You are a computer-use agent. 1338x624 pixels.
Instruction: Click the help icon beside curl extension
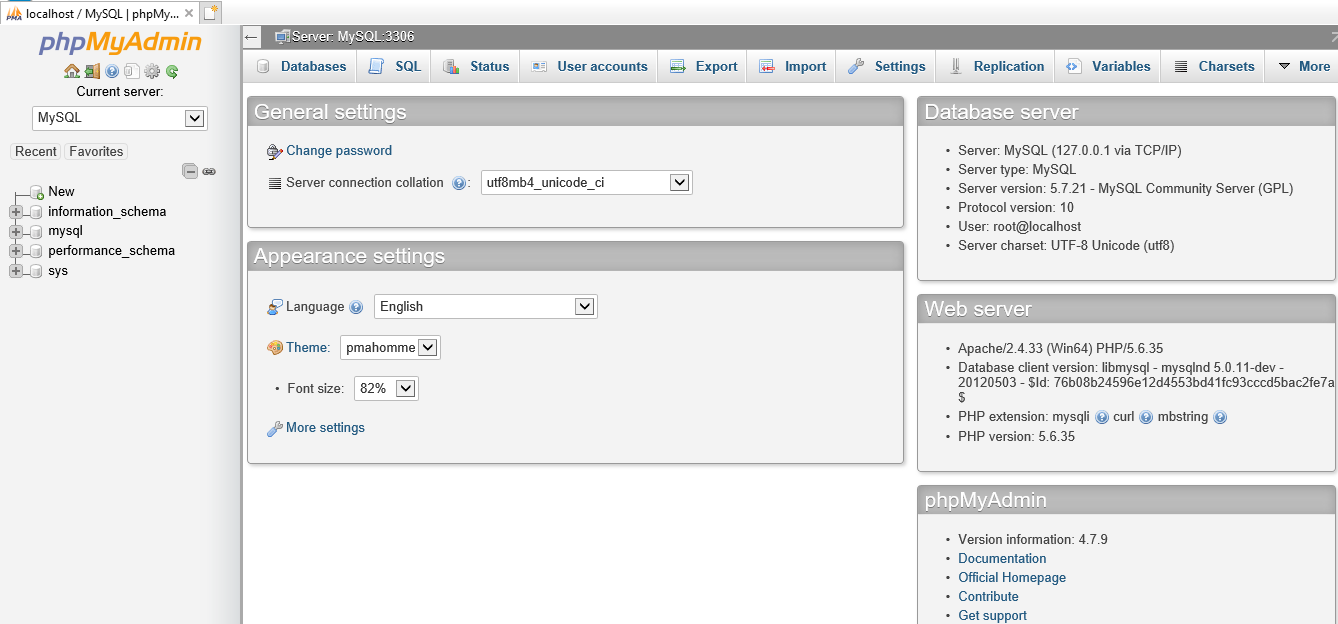(x=1146, y=417)
